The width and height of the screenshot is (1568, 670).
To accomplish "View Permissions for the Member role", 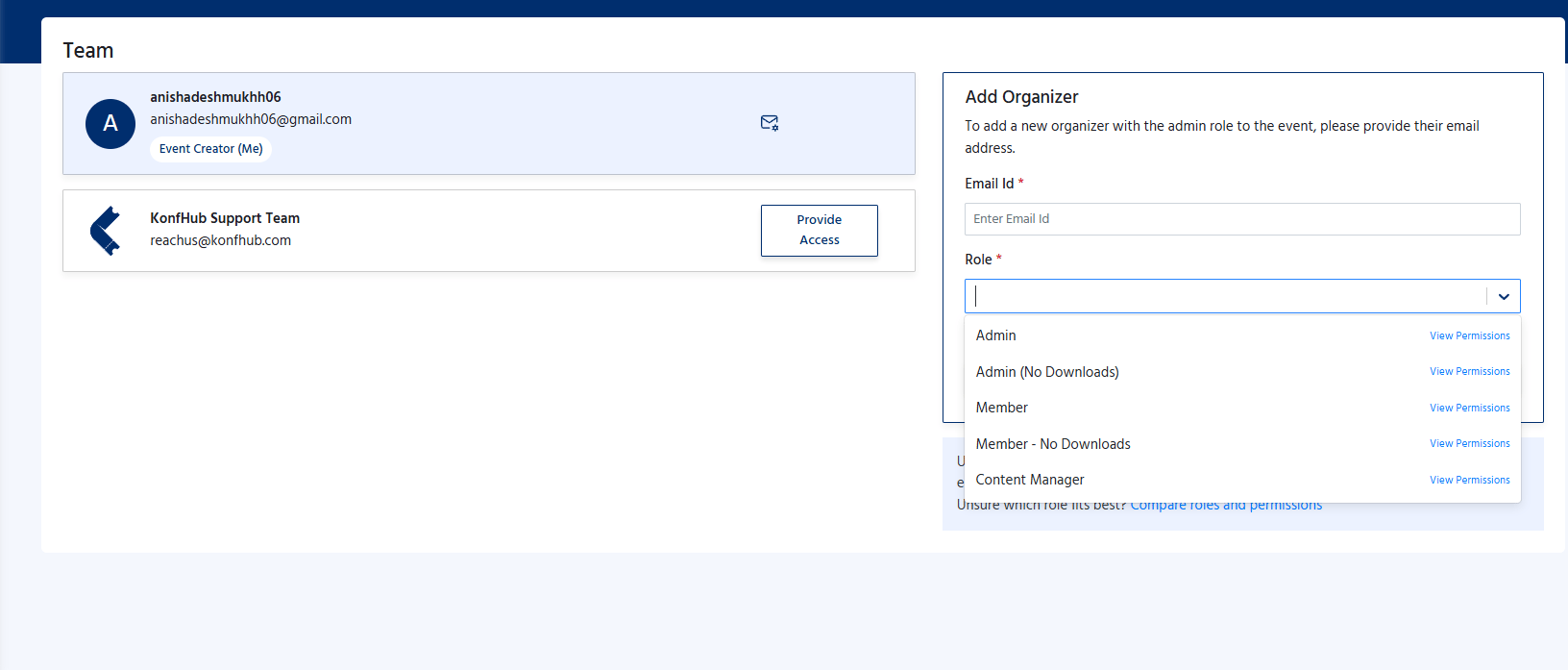I will [x=1469, y=408].
